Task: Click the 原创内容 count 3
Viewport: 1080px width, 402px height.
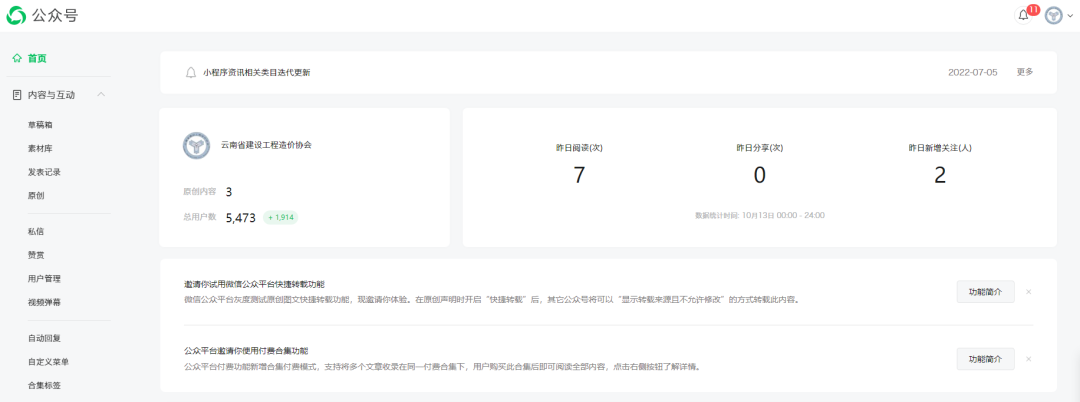Action: click(x=229, y=192)
